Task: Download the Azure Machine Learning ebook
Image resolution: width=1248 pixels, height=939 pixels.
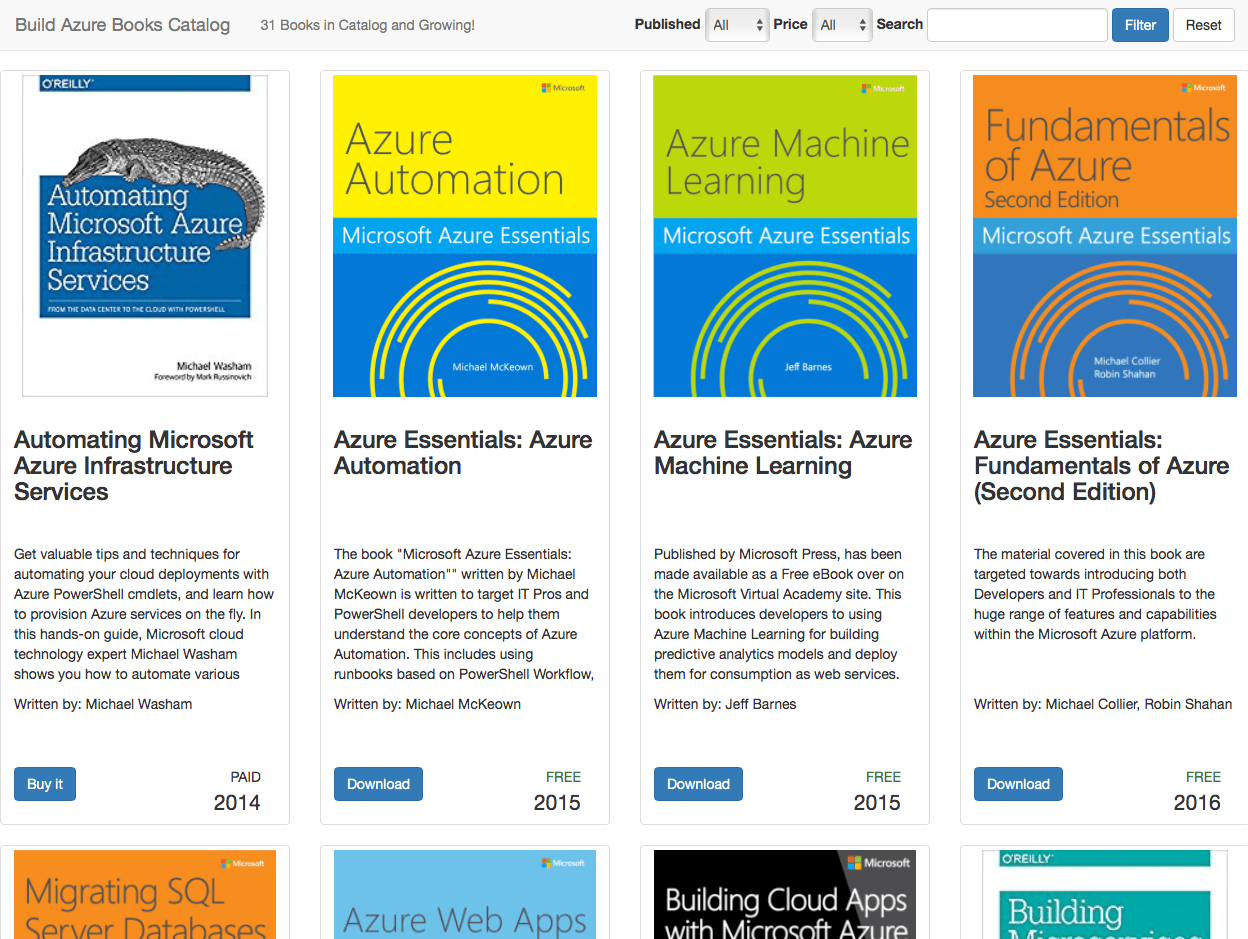Action: tap(698, 784)
